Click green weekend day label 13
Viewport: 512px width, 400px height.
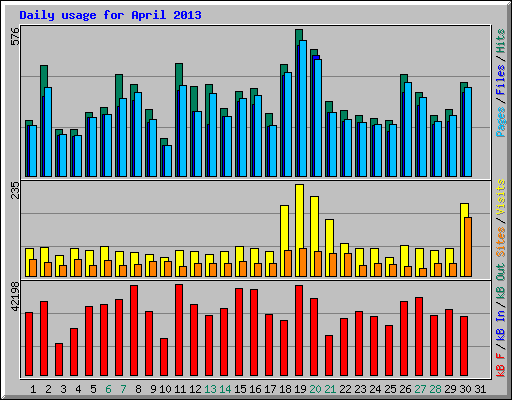click(210, 389)
